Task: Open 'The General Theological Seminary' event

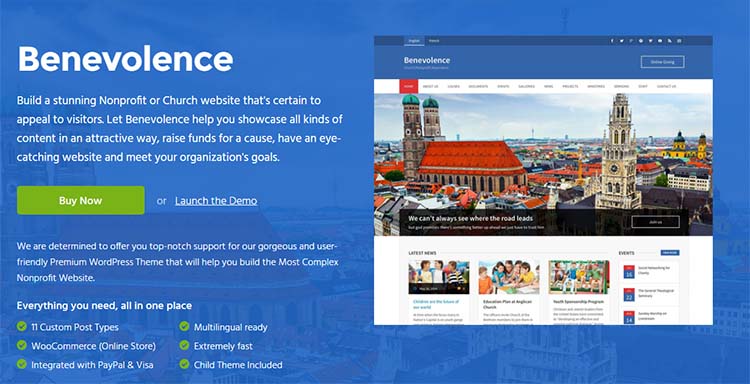Action: (x=656, y=293)
